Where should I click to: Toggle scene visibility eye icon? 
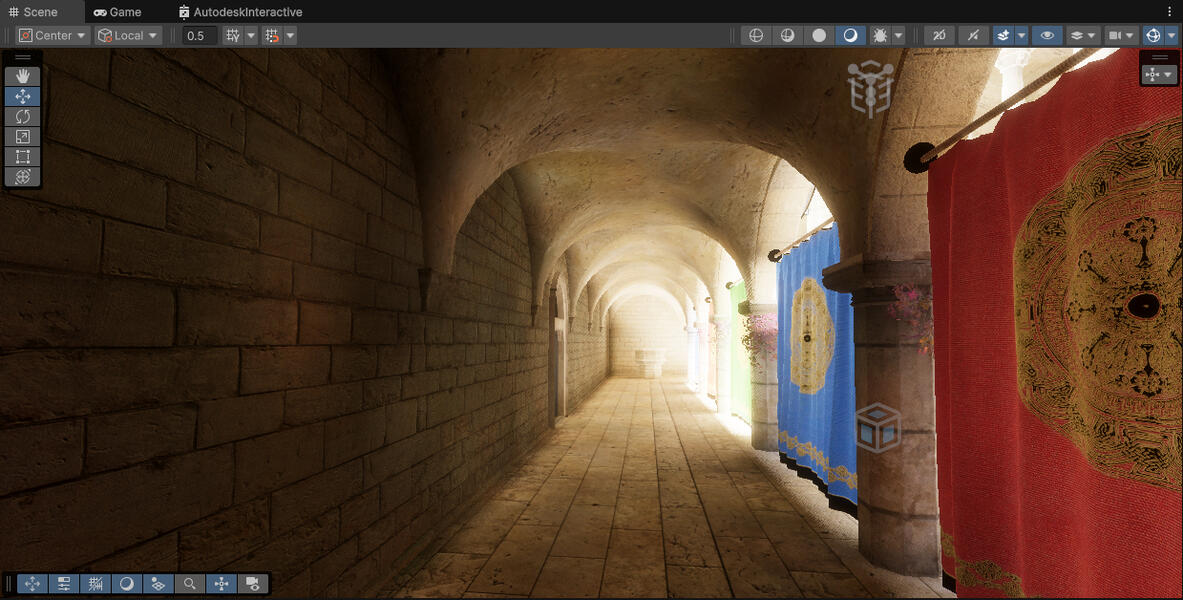pyautogui.click(x=1047, y=35)
